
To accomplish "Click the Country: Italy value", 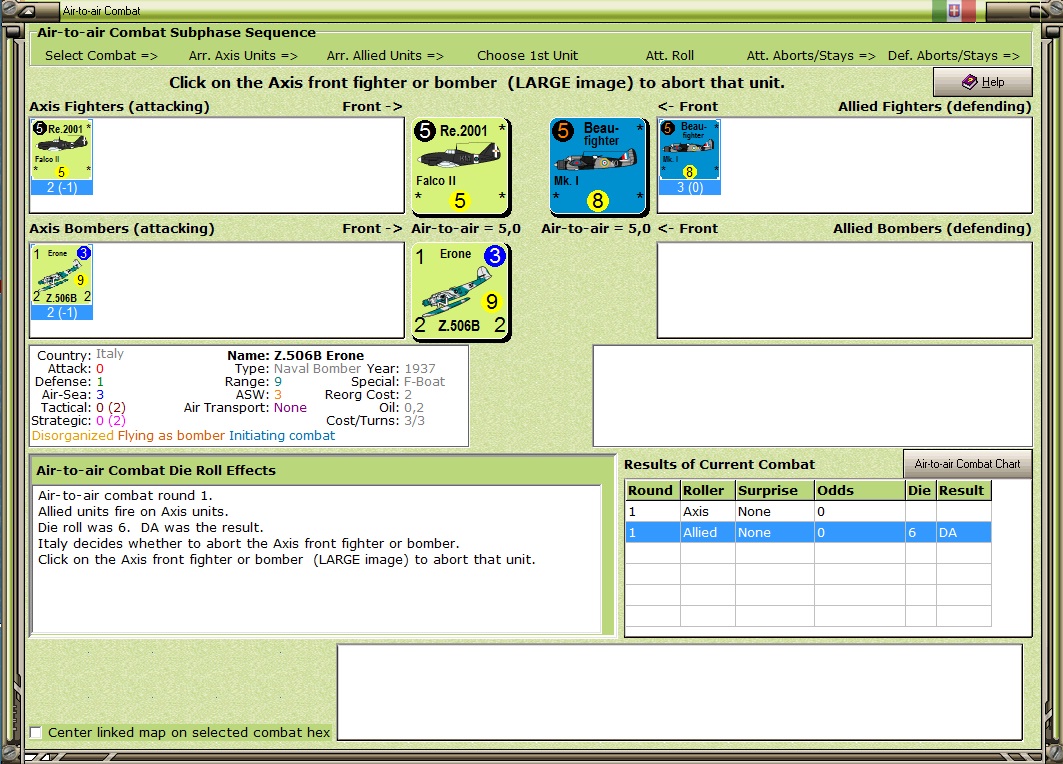I will [110, 354].
